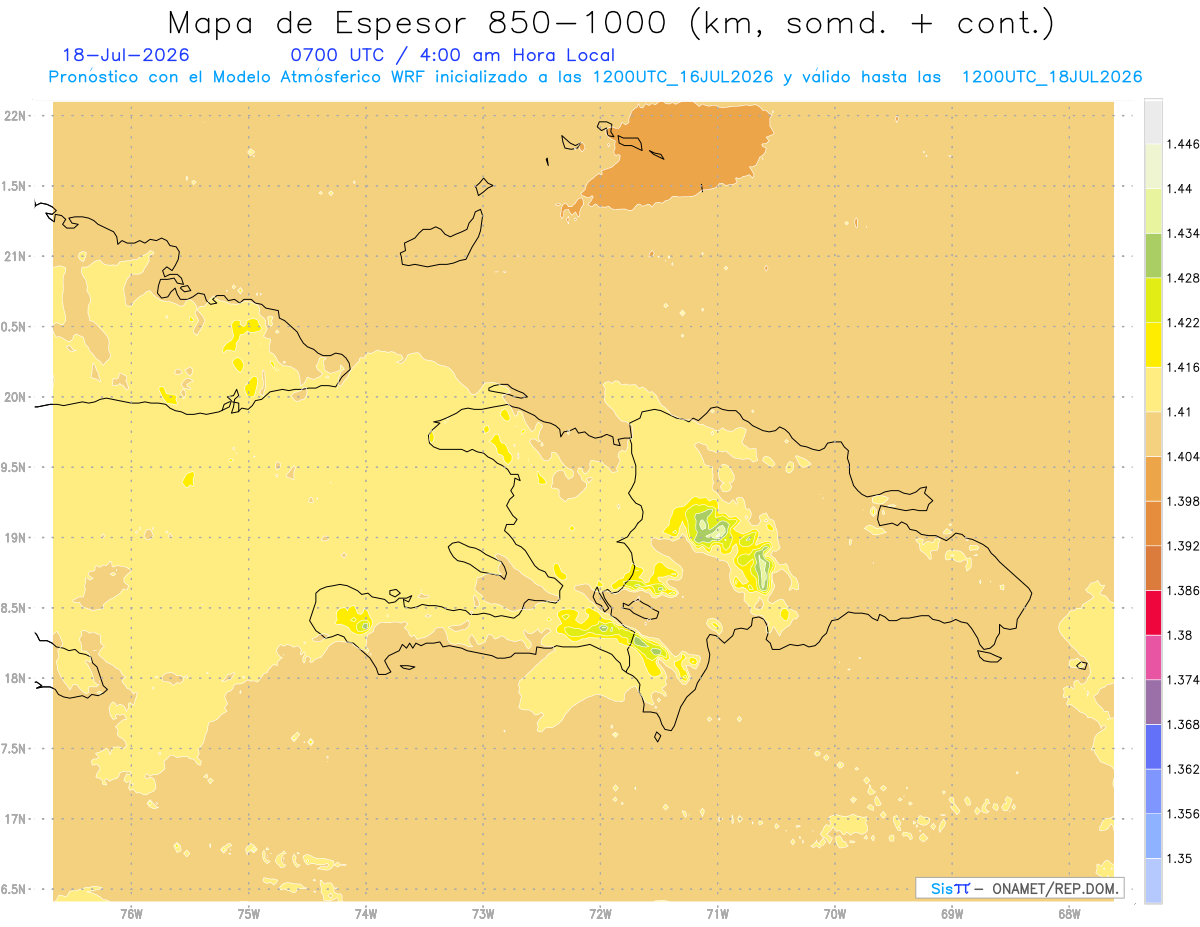Select the bright yellow 1.416–1.422 legend swatch
This screenshot has height=927, width=1200.
(1153, 344)
